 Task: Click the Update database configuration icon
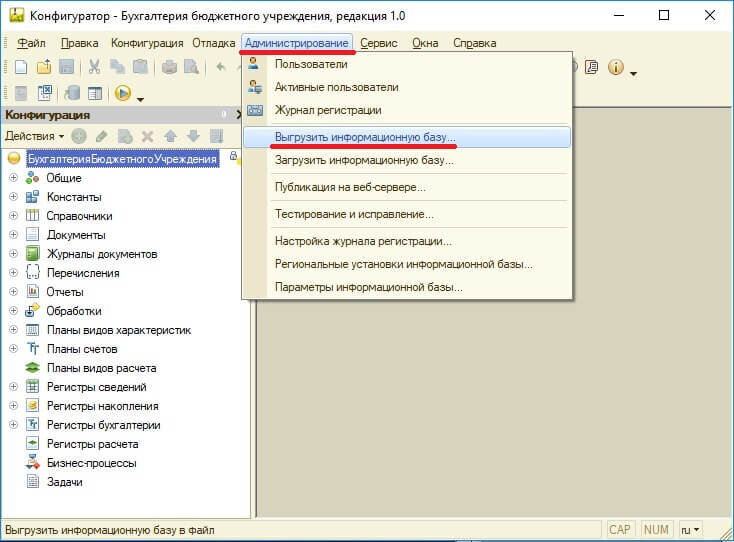(72, 93)
